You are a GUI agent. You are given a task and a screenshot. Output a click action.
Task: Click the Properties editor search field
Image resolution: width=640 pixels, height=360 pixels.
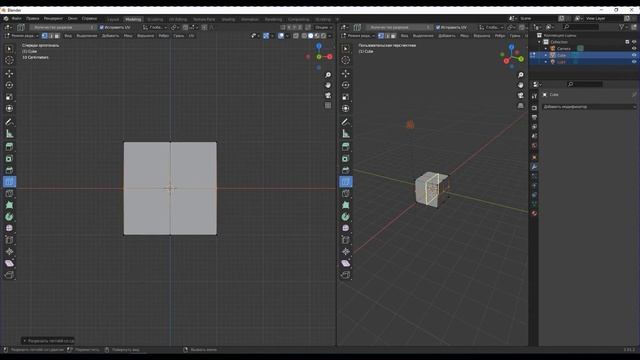(x=584, y=84)
